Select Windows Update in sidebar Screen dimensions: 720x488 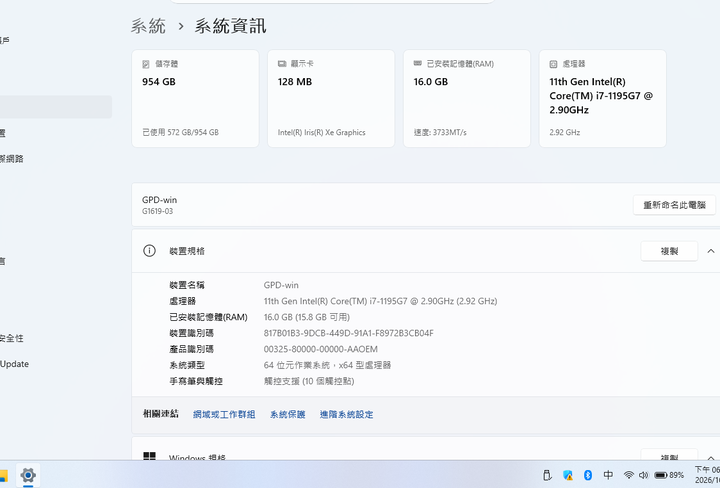point(14,364)
